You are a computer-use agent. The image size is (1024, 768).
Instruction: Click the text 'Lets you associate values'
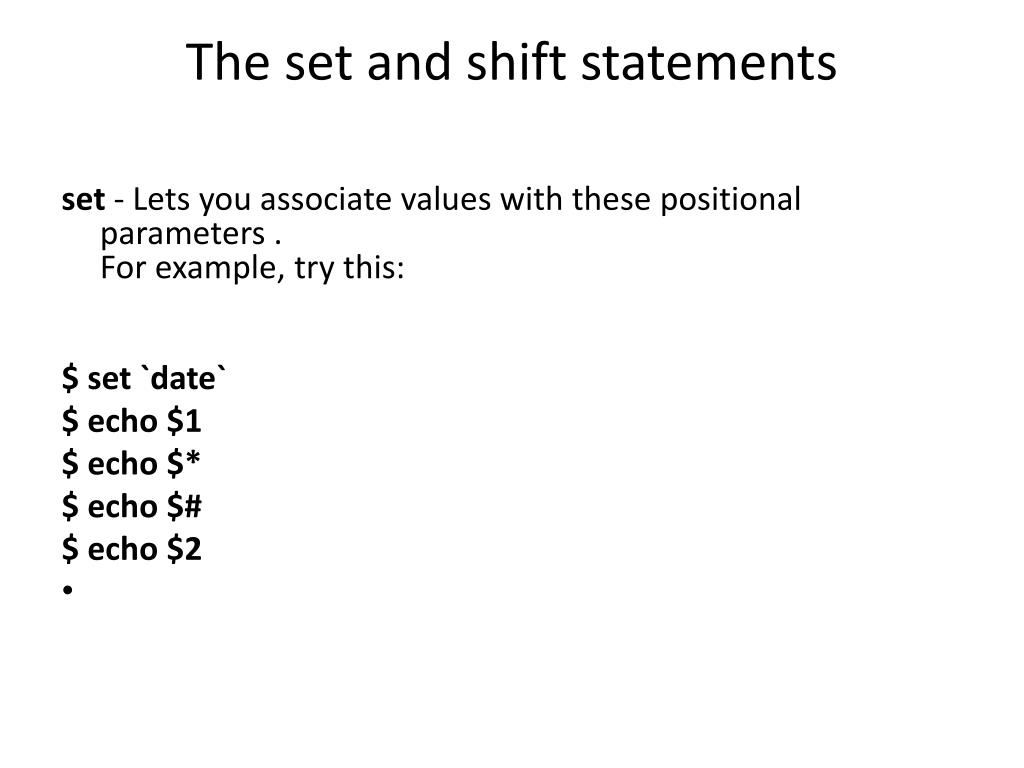pyautogui.click(x=312, y=200)
